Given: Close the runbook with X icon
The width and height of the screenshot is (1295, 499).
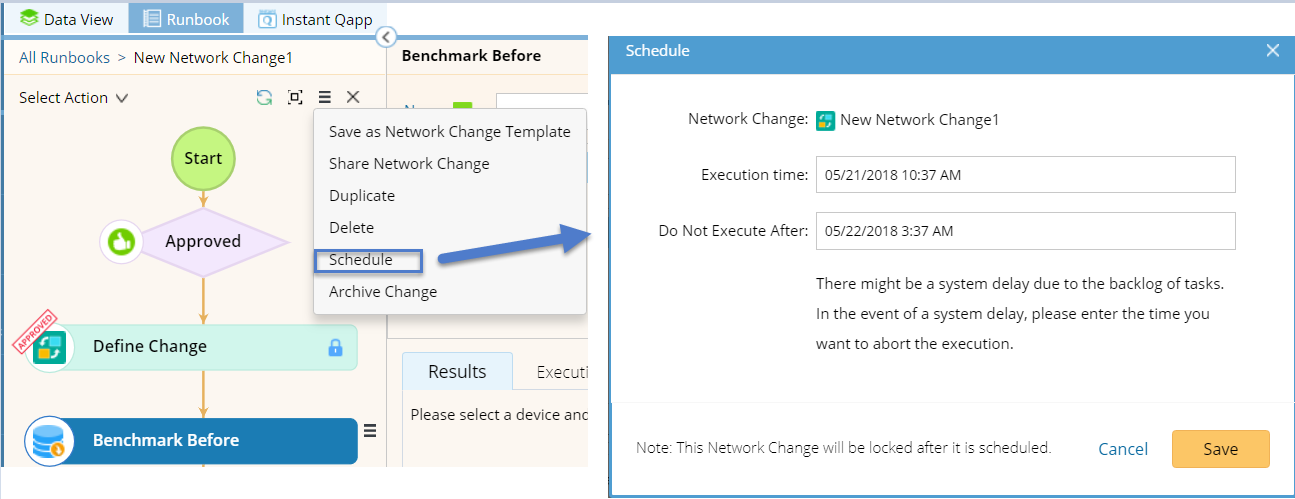Looking at the screenshot, I should pyautogui.click(x=353, y=97).
